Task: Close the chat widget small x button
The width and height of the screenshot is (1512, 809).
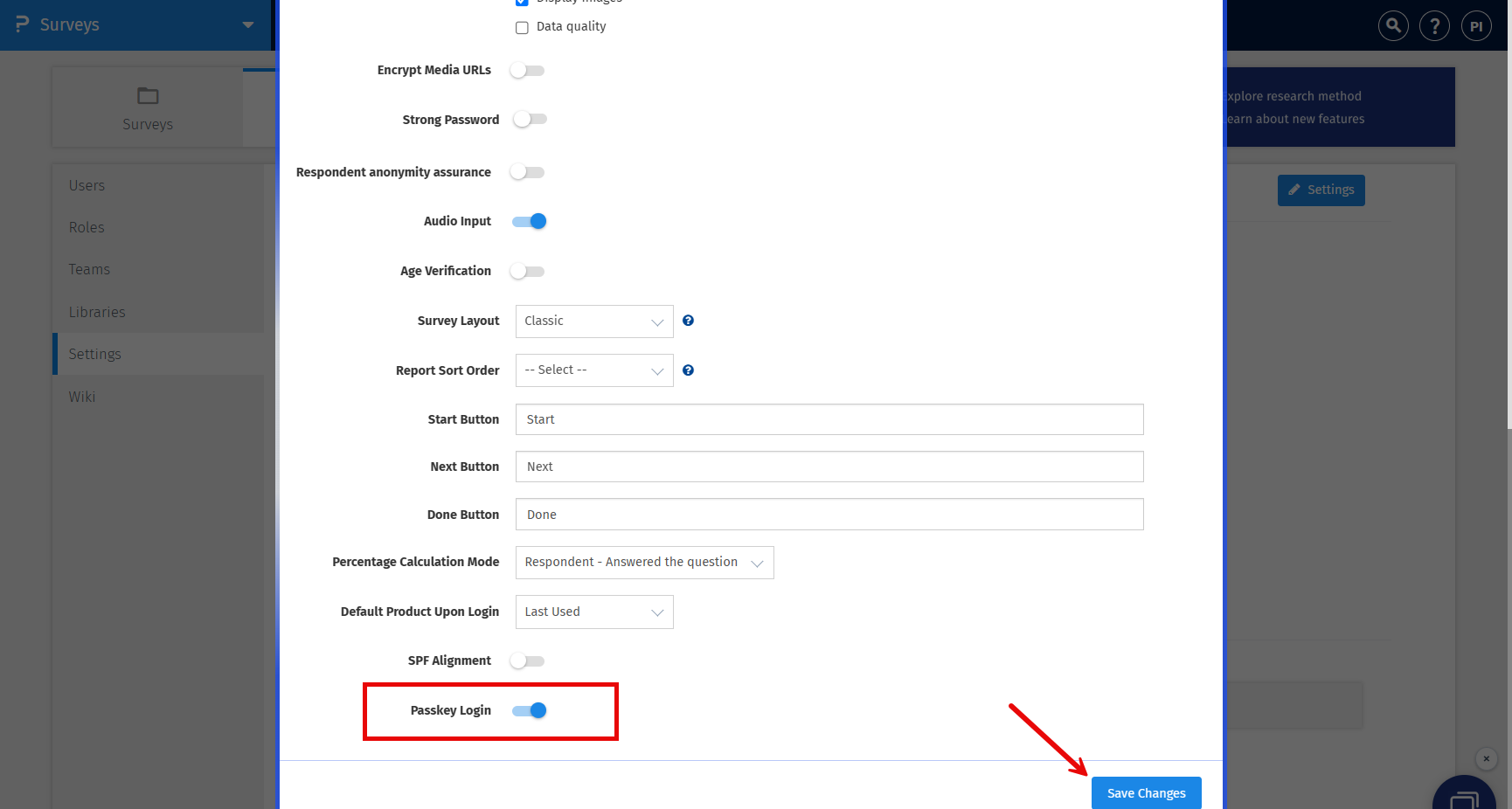Action: [x=1486, y=758]
